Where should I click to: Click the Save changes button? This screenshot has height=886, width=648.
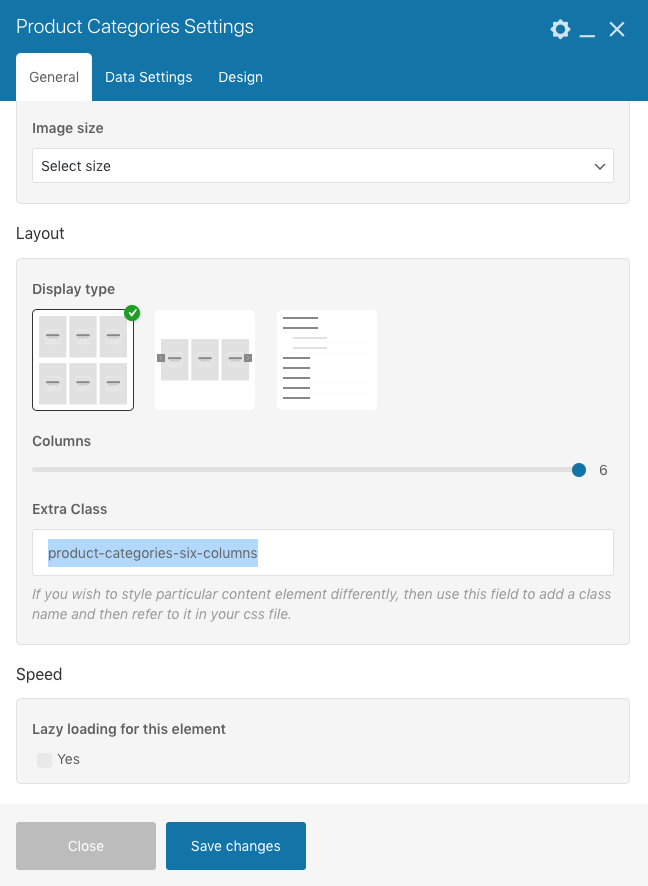(x=236, y=846)
